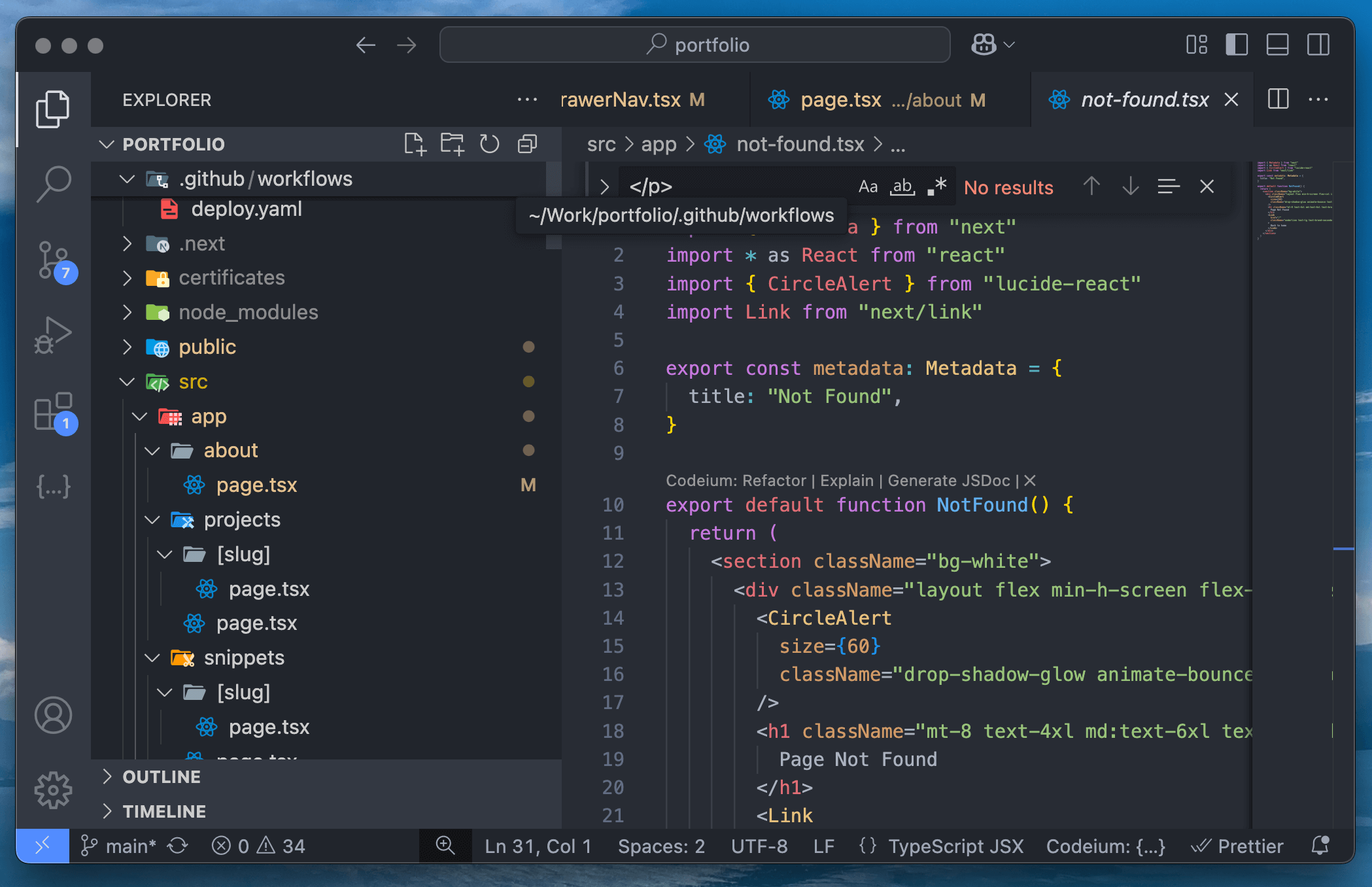Image resolution: width=1372 pixels, height=887 pixels.
Task: Expand the public folder
Action: 128,347
